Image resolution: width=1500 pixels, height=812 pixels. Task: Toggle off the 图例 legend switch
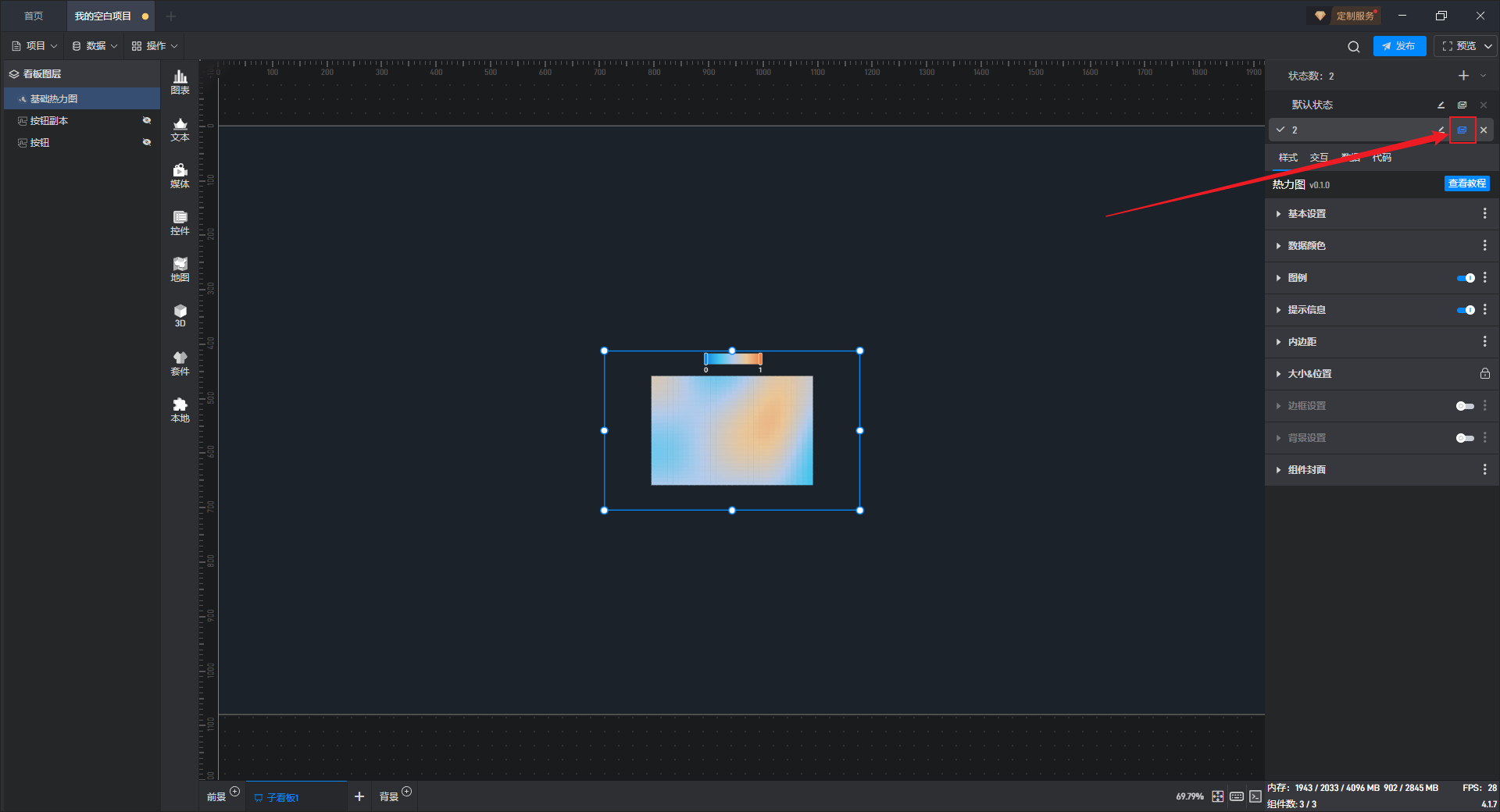1466,278
